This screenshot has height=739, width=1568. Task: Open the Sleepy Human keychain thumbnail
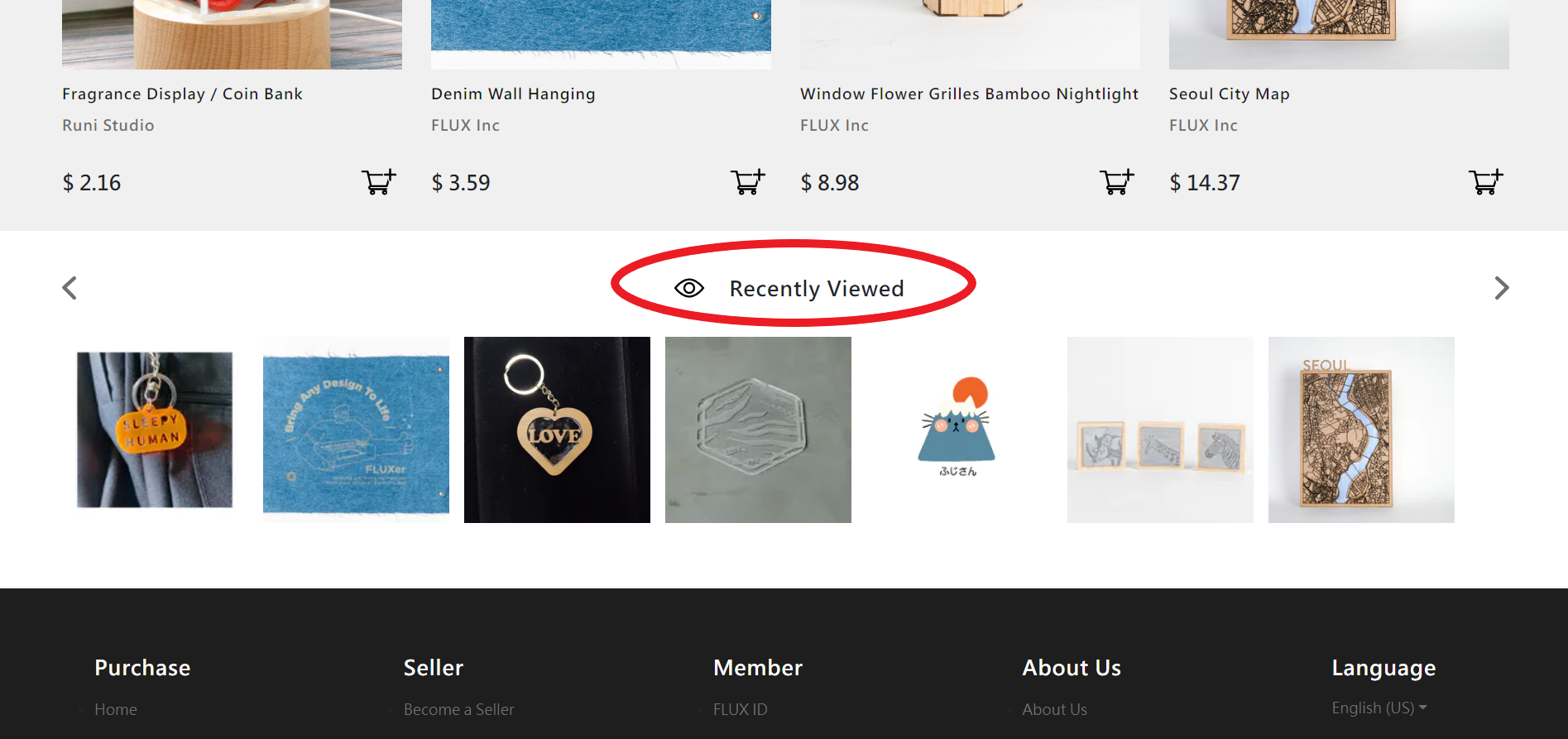coord(155,429)
